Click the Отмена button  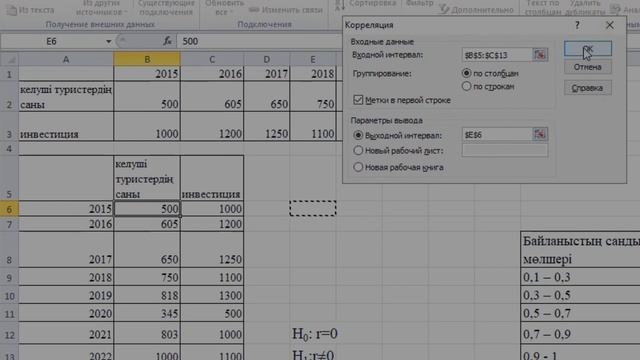coord(588,67)
